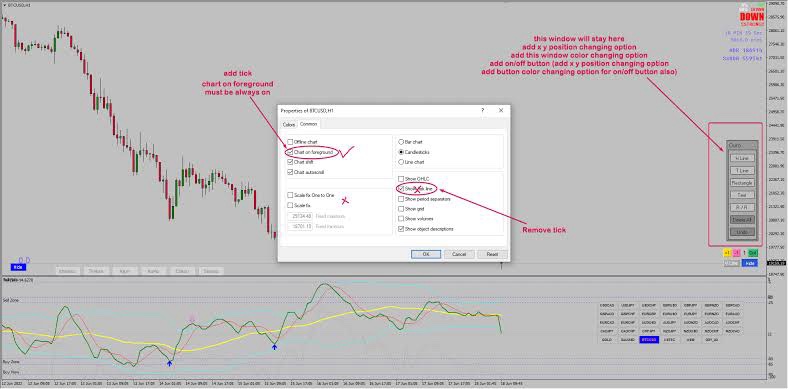Click the Delete All button in panel
This screenshot has height=389, width=788.
click(742, 220)
